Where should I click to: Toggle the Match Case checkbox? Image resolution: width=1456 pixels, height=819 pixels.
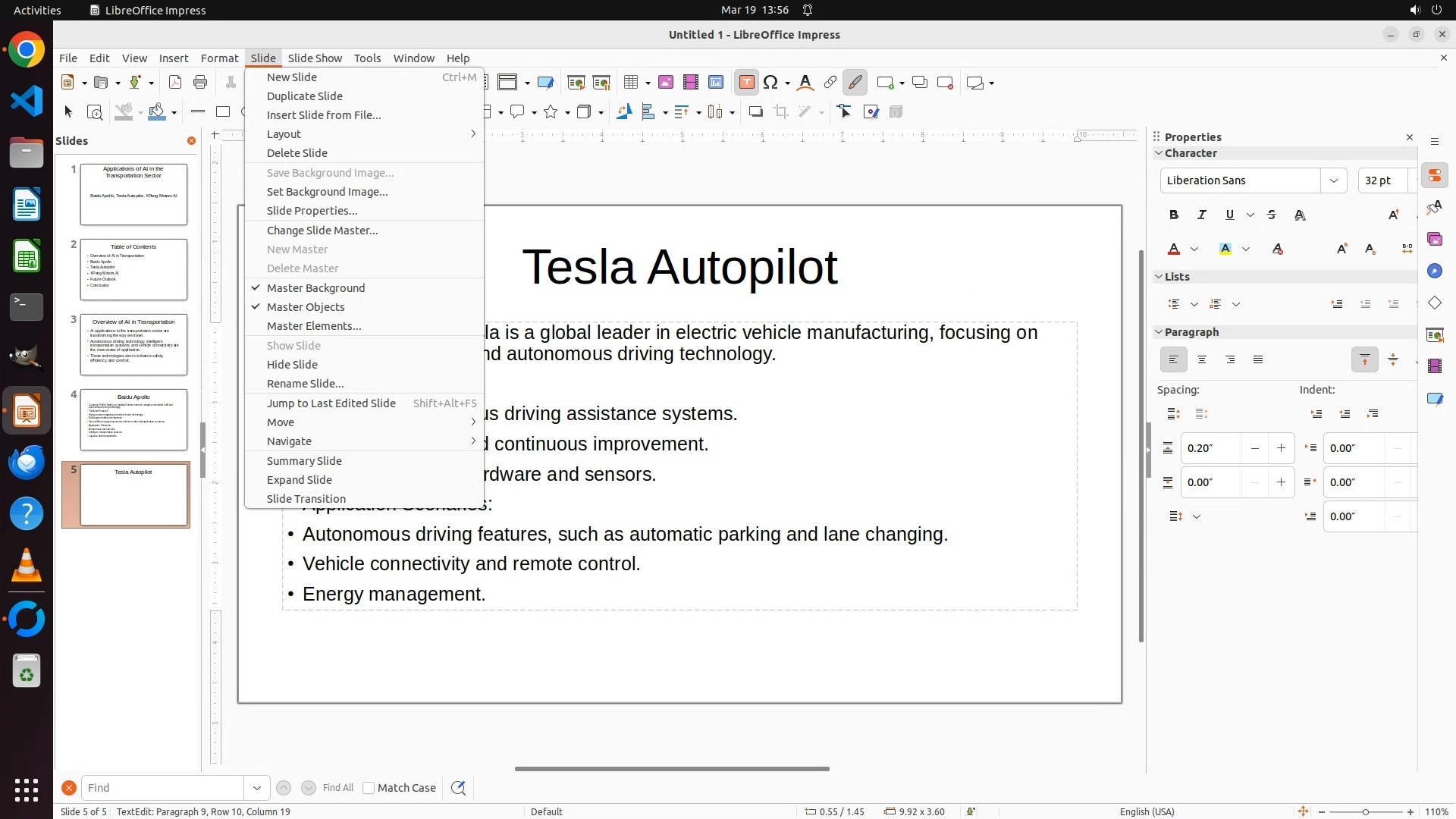369,788
